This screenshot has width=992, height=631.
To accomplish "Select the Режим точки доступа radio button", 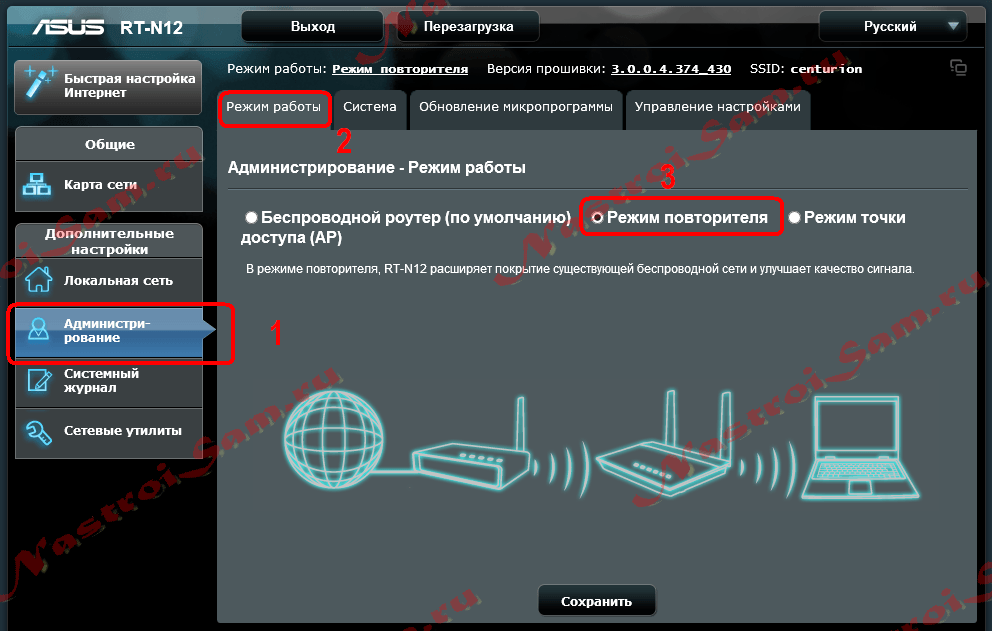I will [795, 217].
